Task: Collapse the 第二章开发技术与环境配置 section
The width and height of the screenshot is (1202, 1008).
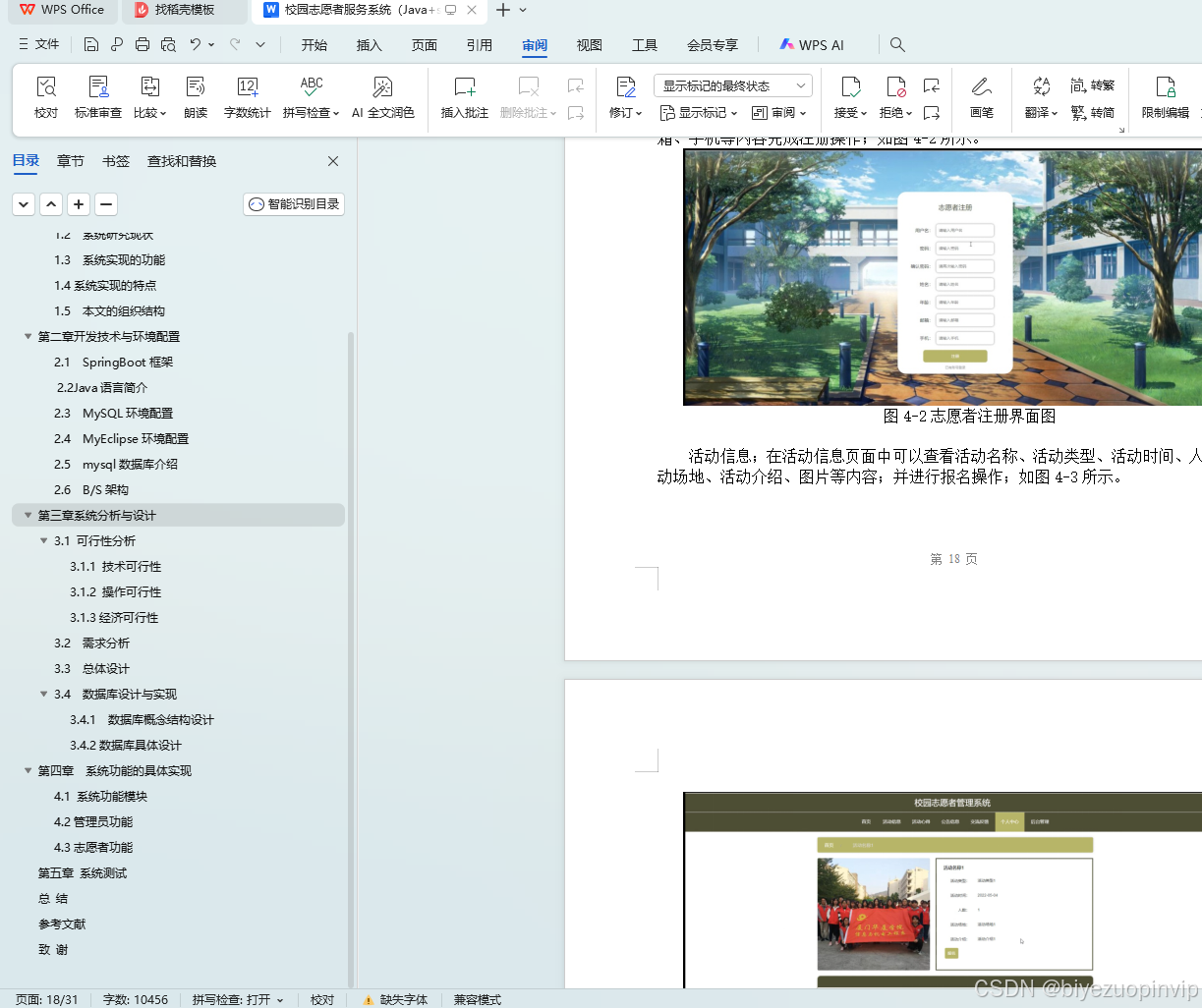Action: click(28, 336)
